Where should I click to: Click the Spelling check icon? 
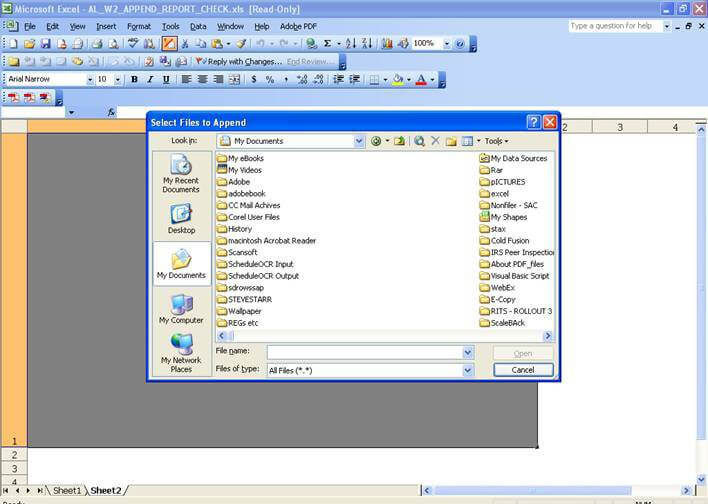[x=133, y=44]
